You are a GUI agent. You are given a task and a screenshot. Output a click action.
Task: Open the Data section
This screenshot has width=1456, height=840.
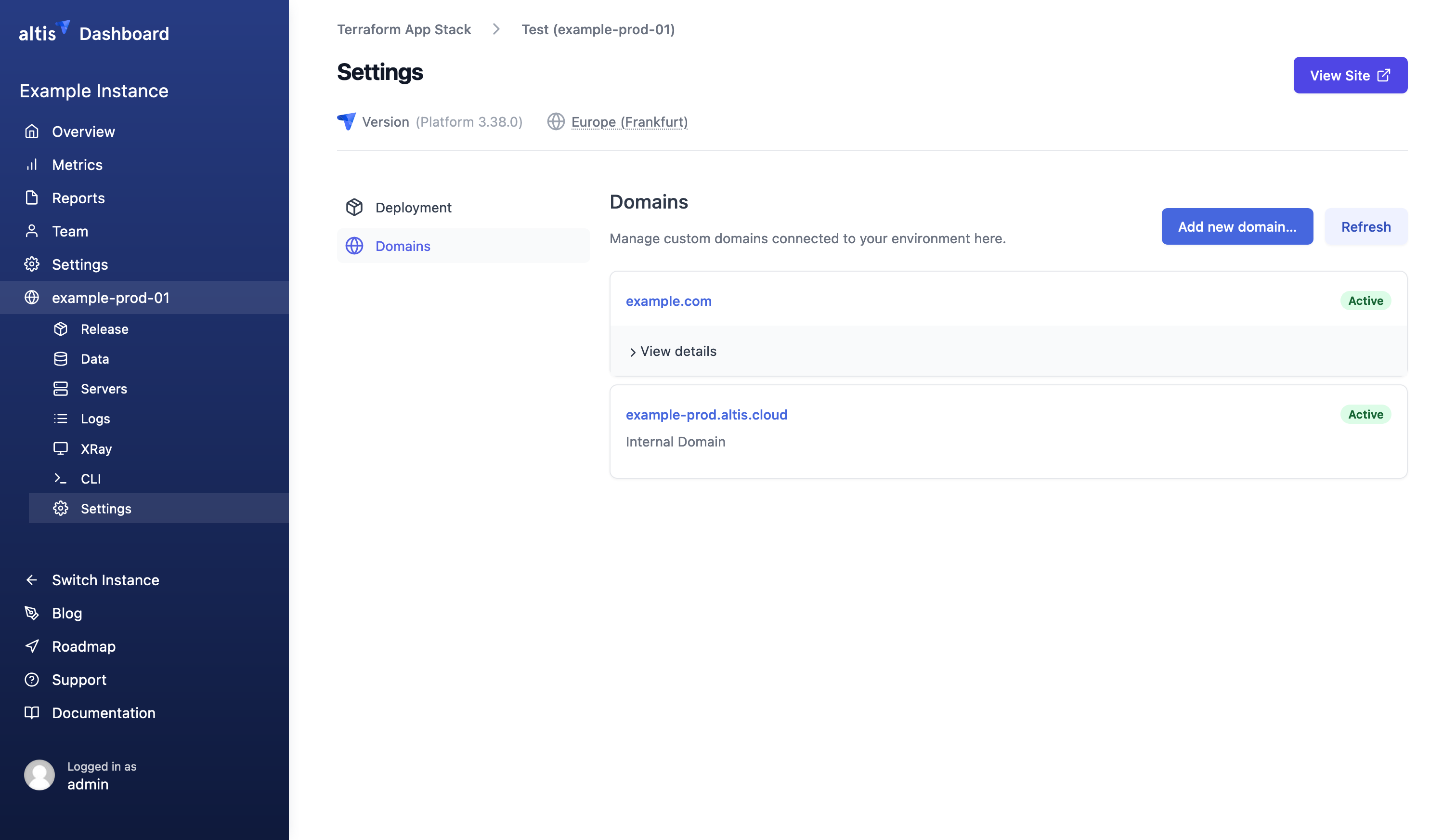coord(158,359)
